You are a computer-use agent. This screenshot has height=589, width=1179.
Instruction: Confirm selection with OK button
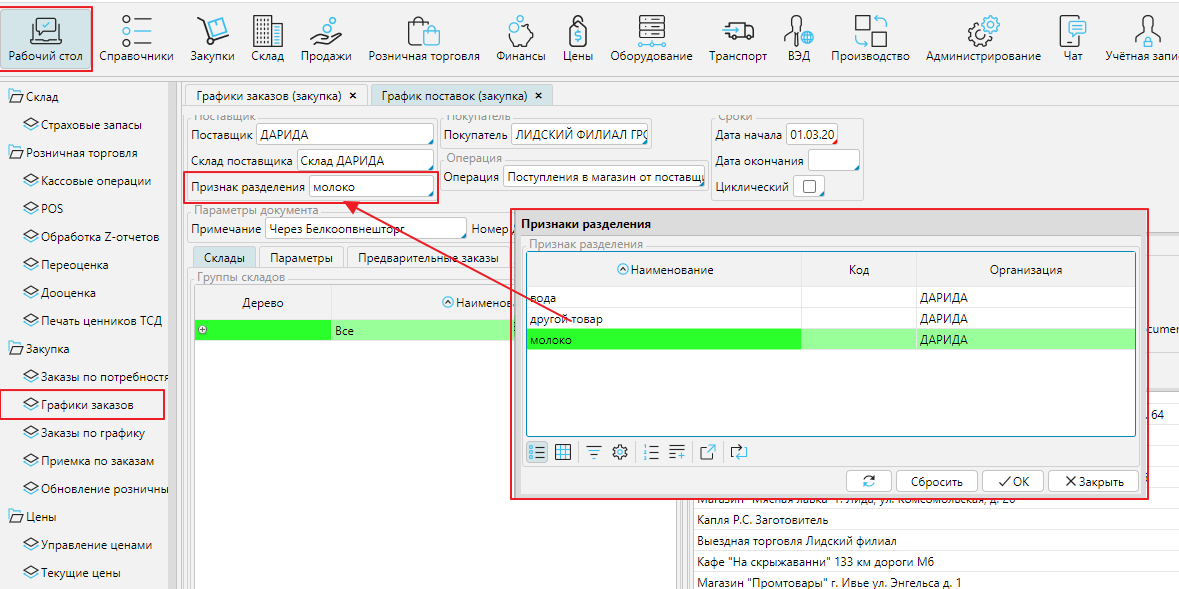(1012, 481)
